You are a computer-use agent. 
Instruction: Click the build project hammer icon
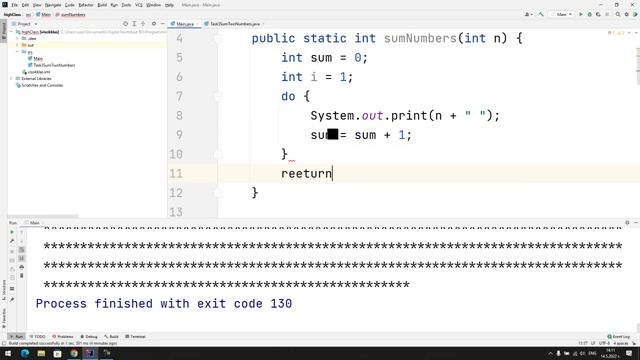coord(541,14)
